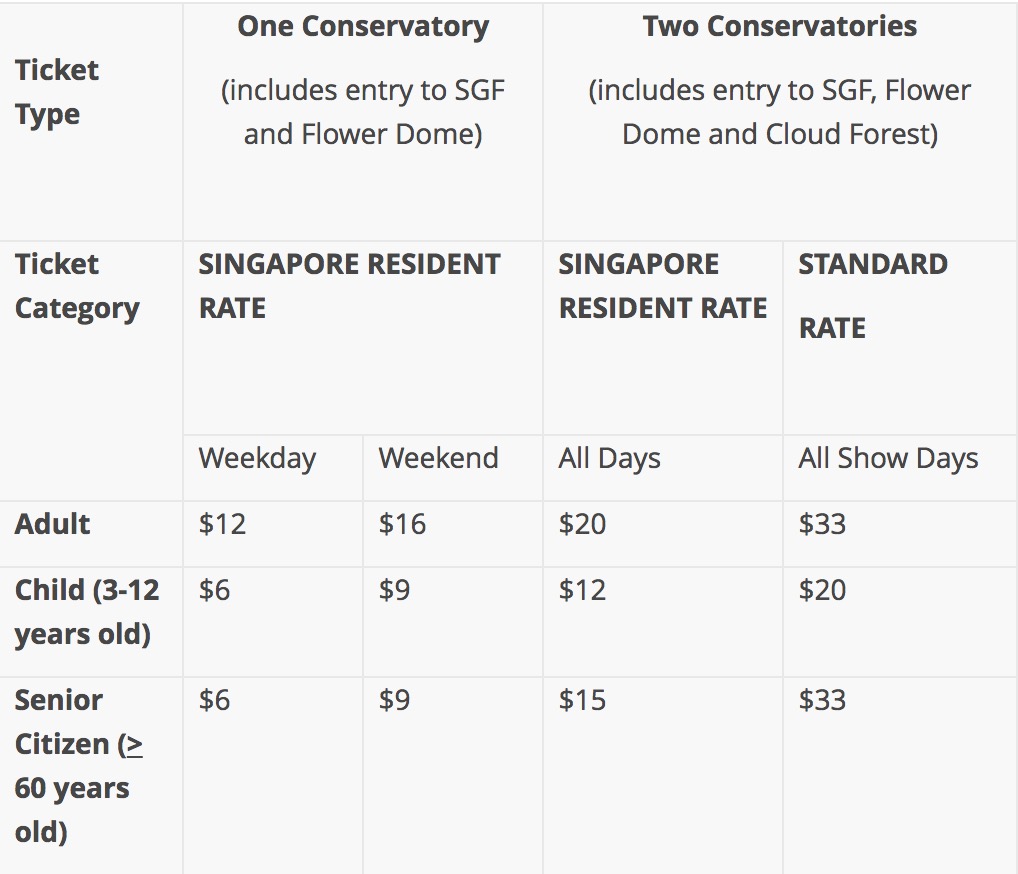Select the "One Conservatory" column heading
The height and width of the screenshot is (874, 1018).
point(363,27)
